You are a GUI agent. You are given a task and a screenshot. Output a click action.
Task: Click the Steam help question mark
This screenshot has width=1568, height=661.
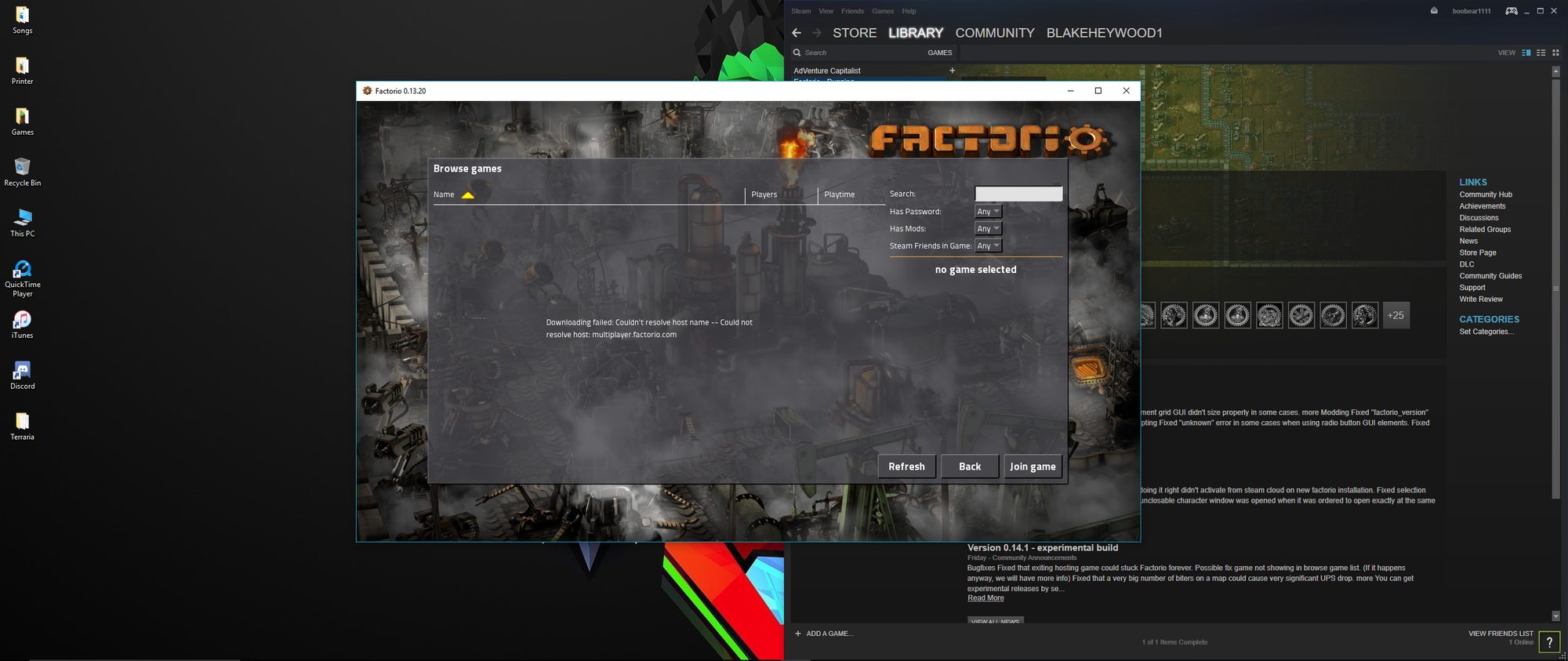tap(1549, 642)
